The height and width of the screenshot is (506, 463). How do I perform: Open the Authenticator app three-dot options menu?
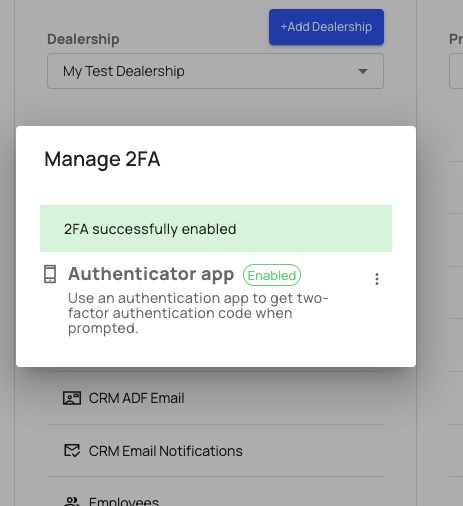377,279
